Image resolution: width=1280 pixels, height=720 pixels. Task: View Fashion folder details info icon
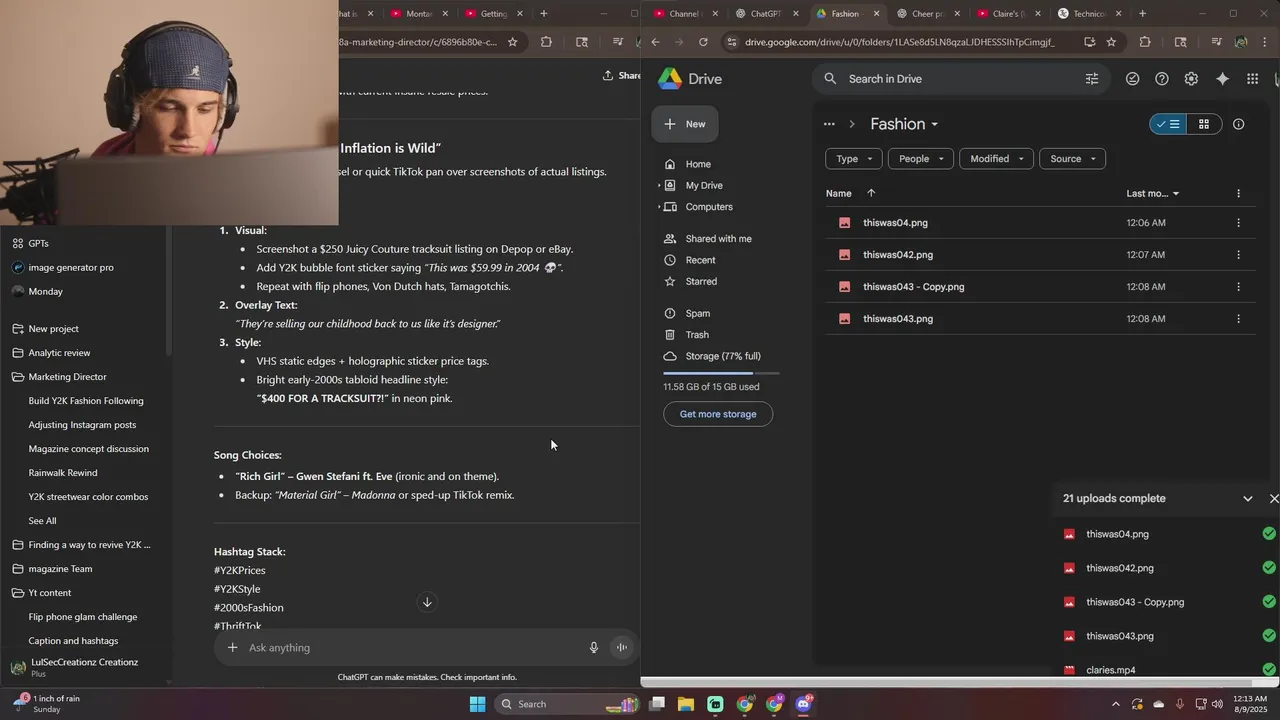coord(1238,124)
